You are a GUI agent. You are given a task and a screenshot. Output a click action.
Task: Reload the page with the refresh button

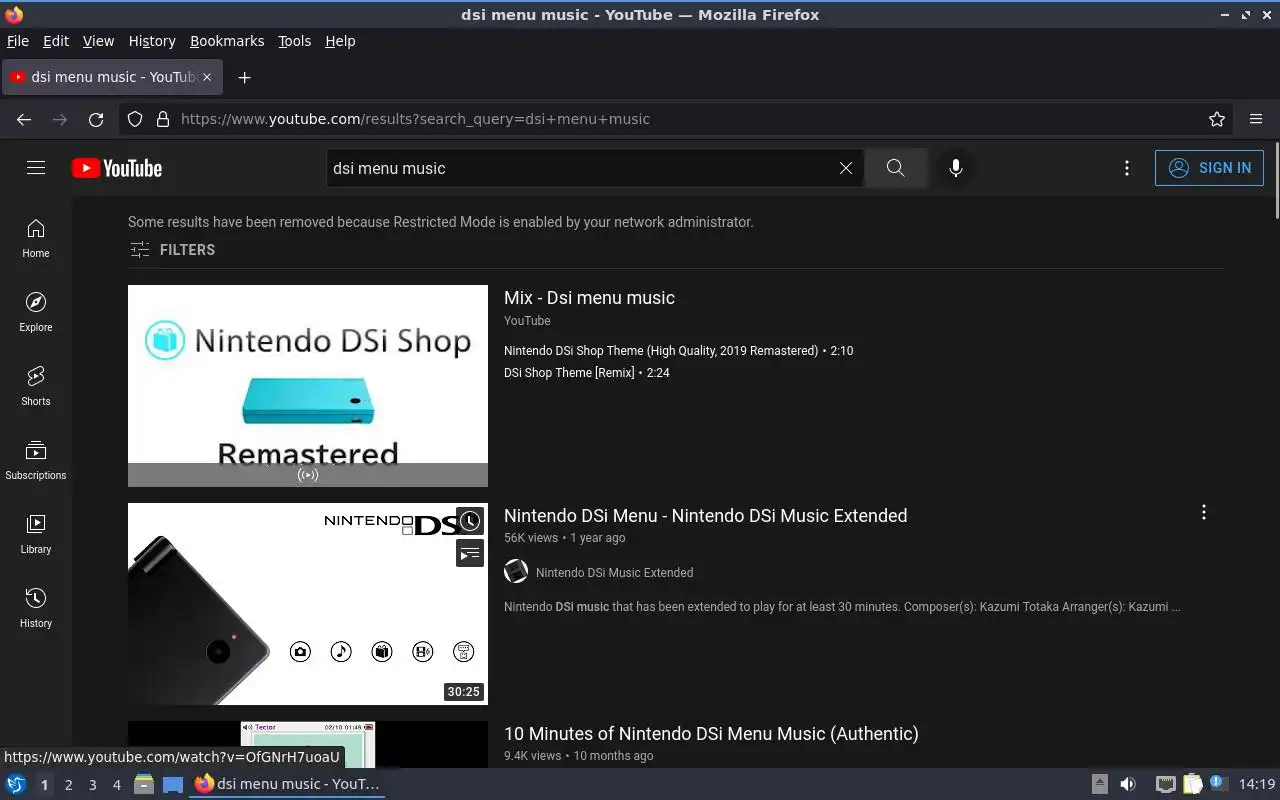point(96,119)
